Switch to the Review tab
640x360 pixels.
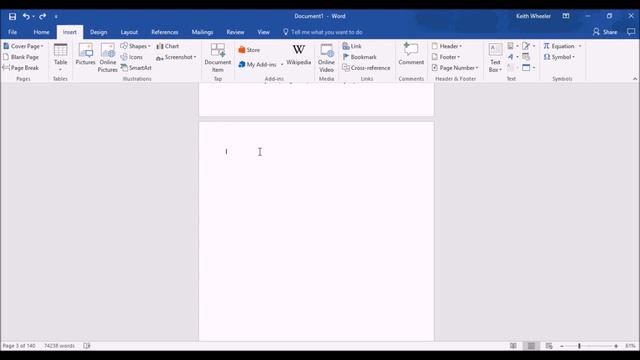click(235, 32)
